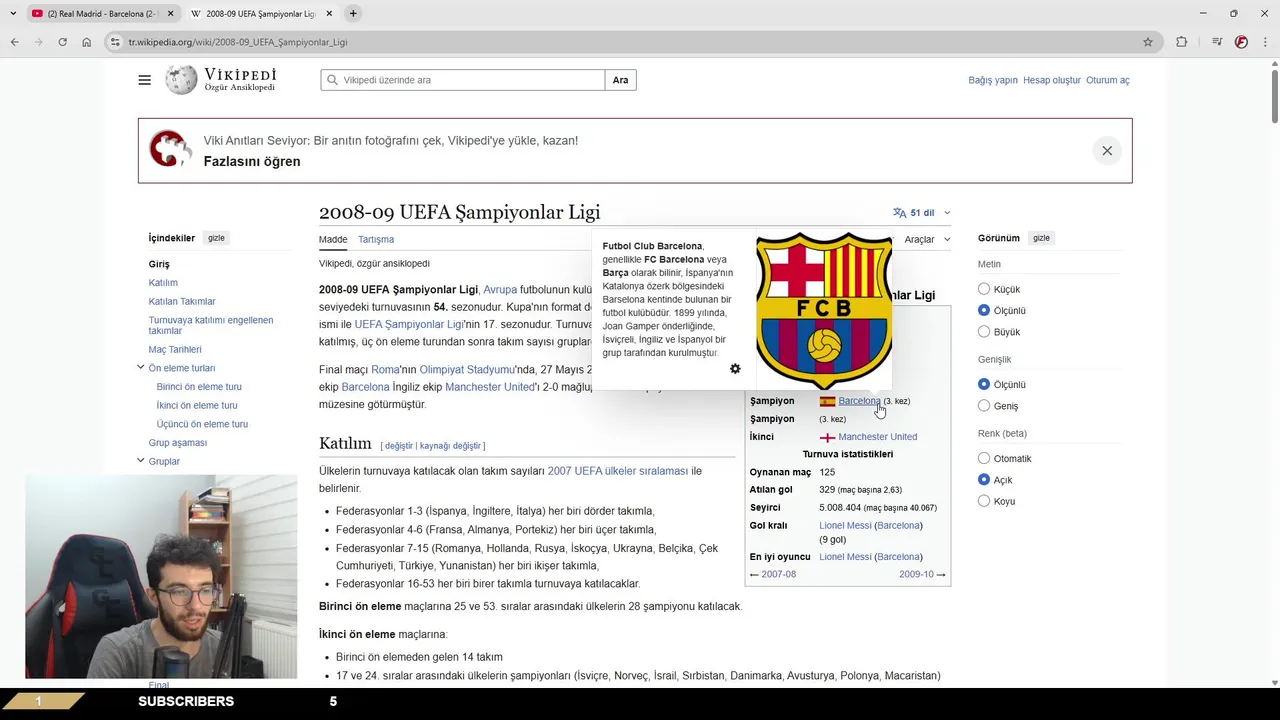Click the Vikipedi globe logo
Viewport: 1280px width, 720px height.
(x=181, y=80)
